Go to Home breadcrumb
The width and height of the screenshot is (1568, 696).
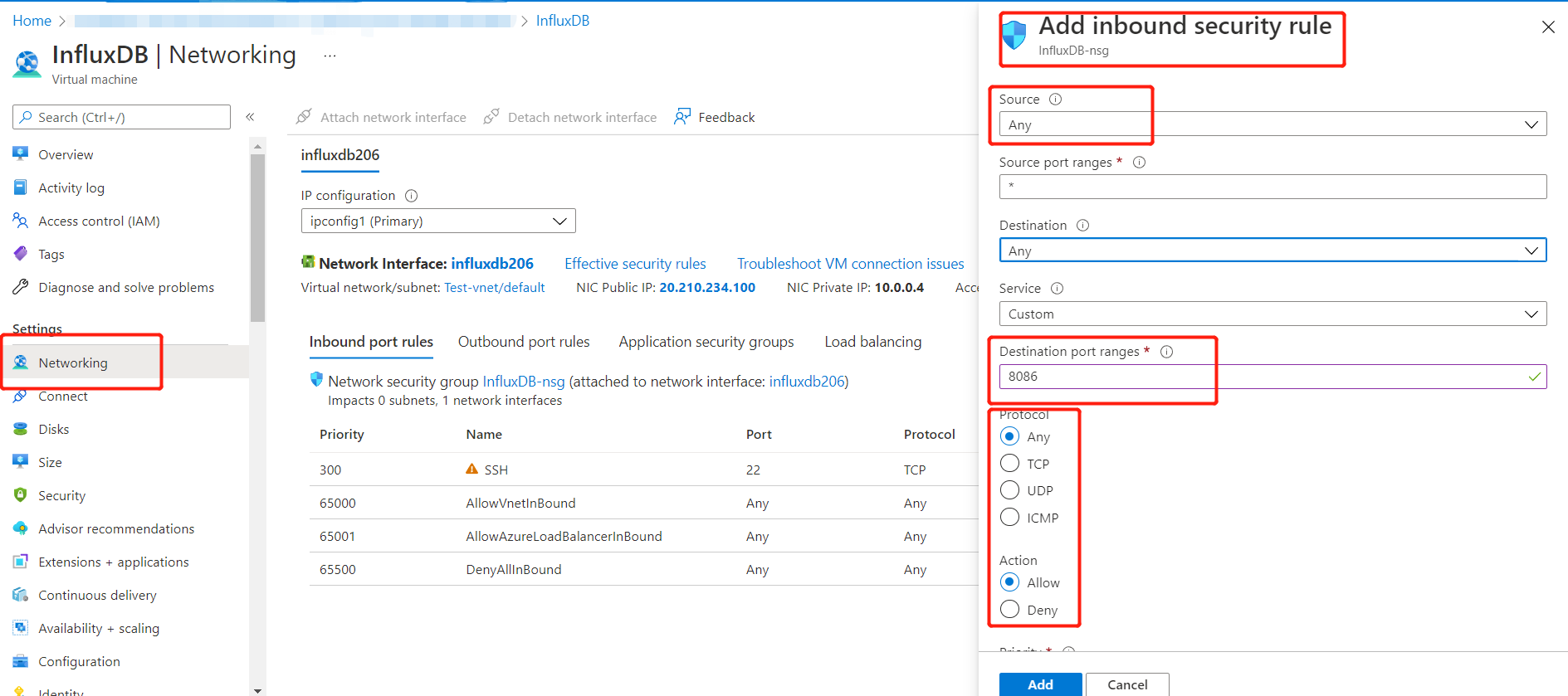pos(32,21)
